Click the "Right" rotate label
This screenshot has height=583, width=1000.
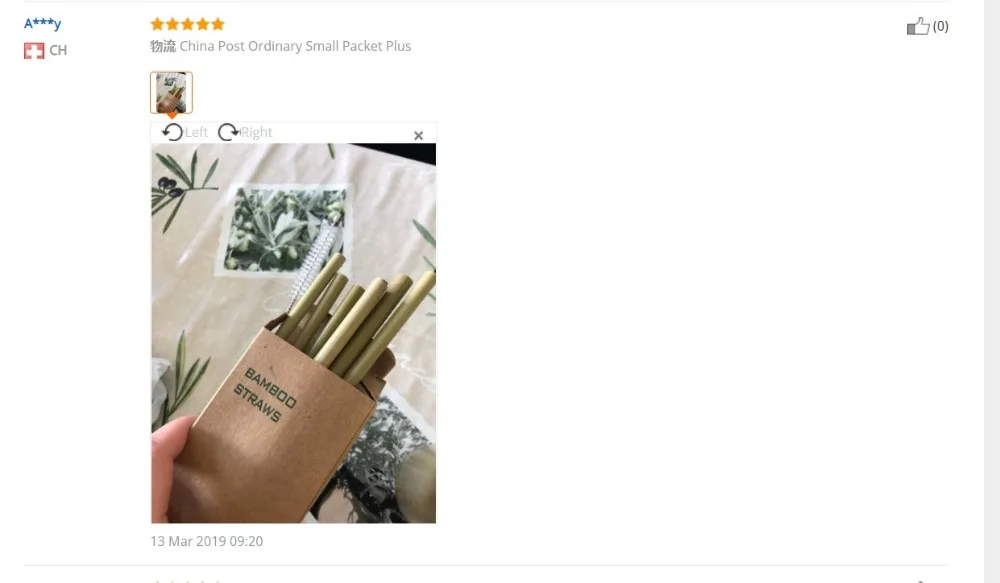coord(256,132)
